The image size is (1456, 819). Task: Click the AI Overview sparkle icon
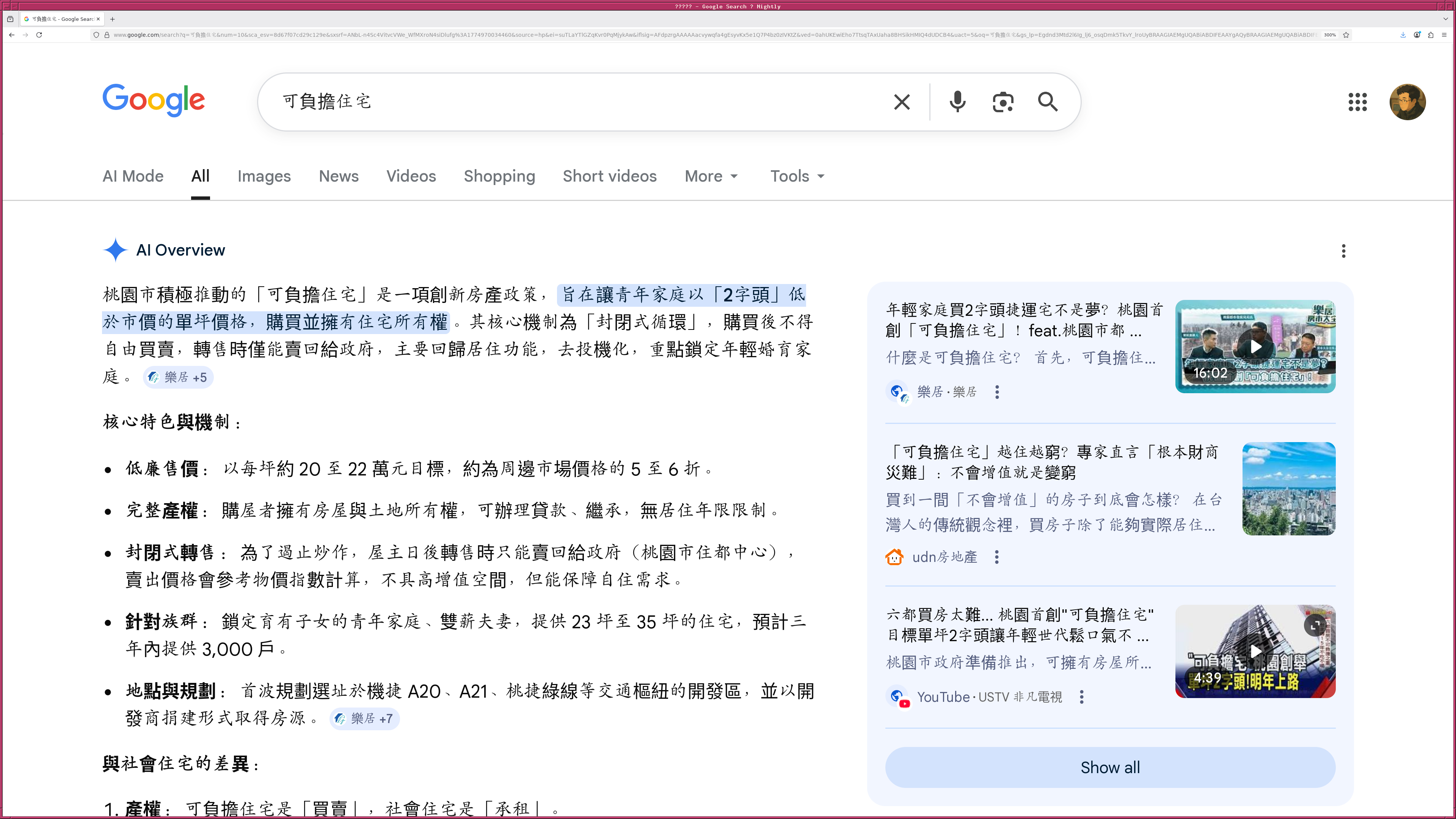pyautogui.click(x=115, y=250)
